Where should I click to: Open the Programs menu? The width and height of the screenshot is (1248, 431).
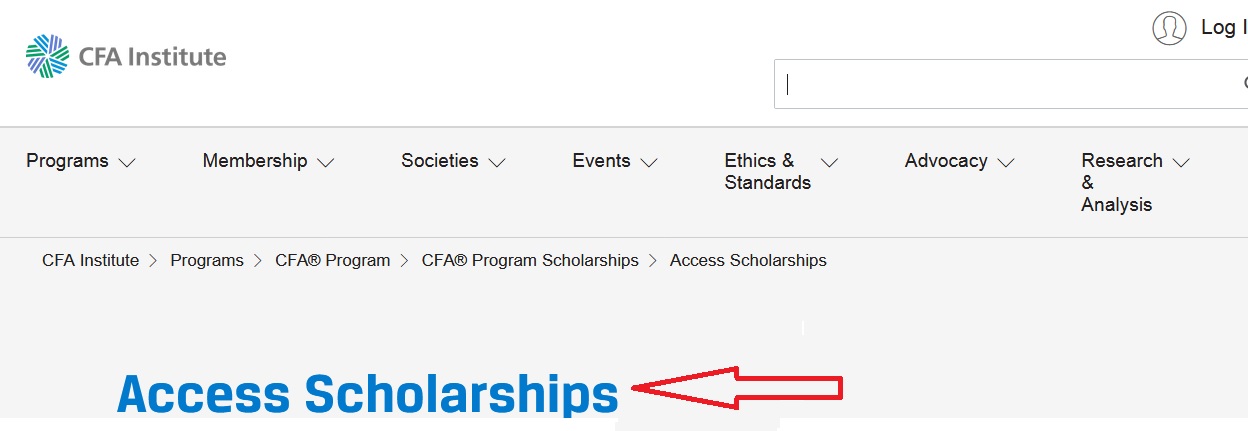[67, 161]
